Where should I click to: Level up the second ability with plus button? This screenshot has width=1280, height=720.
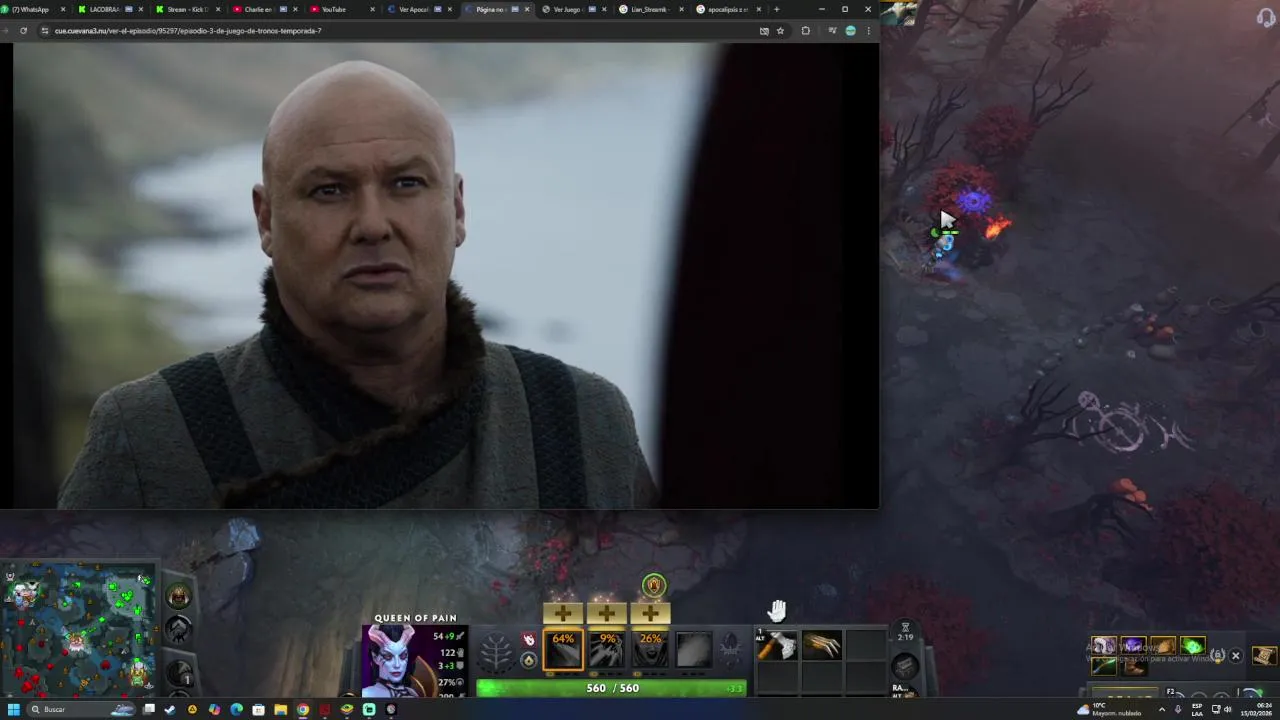pos(606,613)
